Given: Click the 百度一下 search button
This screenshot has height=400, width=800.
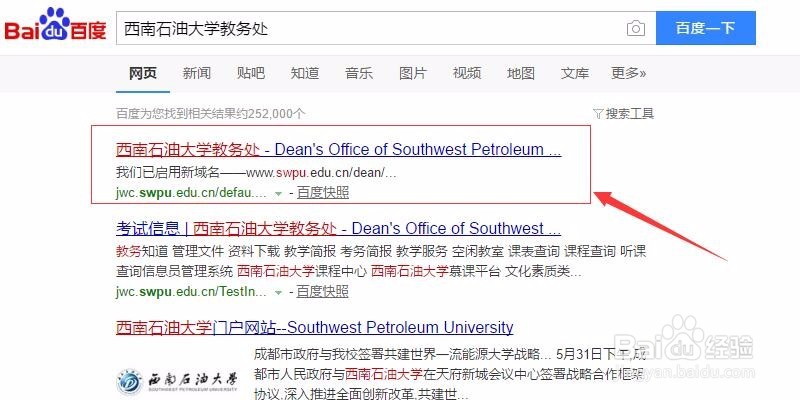Looking at the screenshot, I should (x=706, y=28).
